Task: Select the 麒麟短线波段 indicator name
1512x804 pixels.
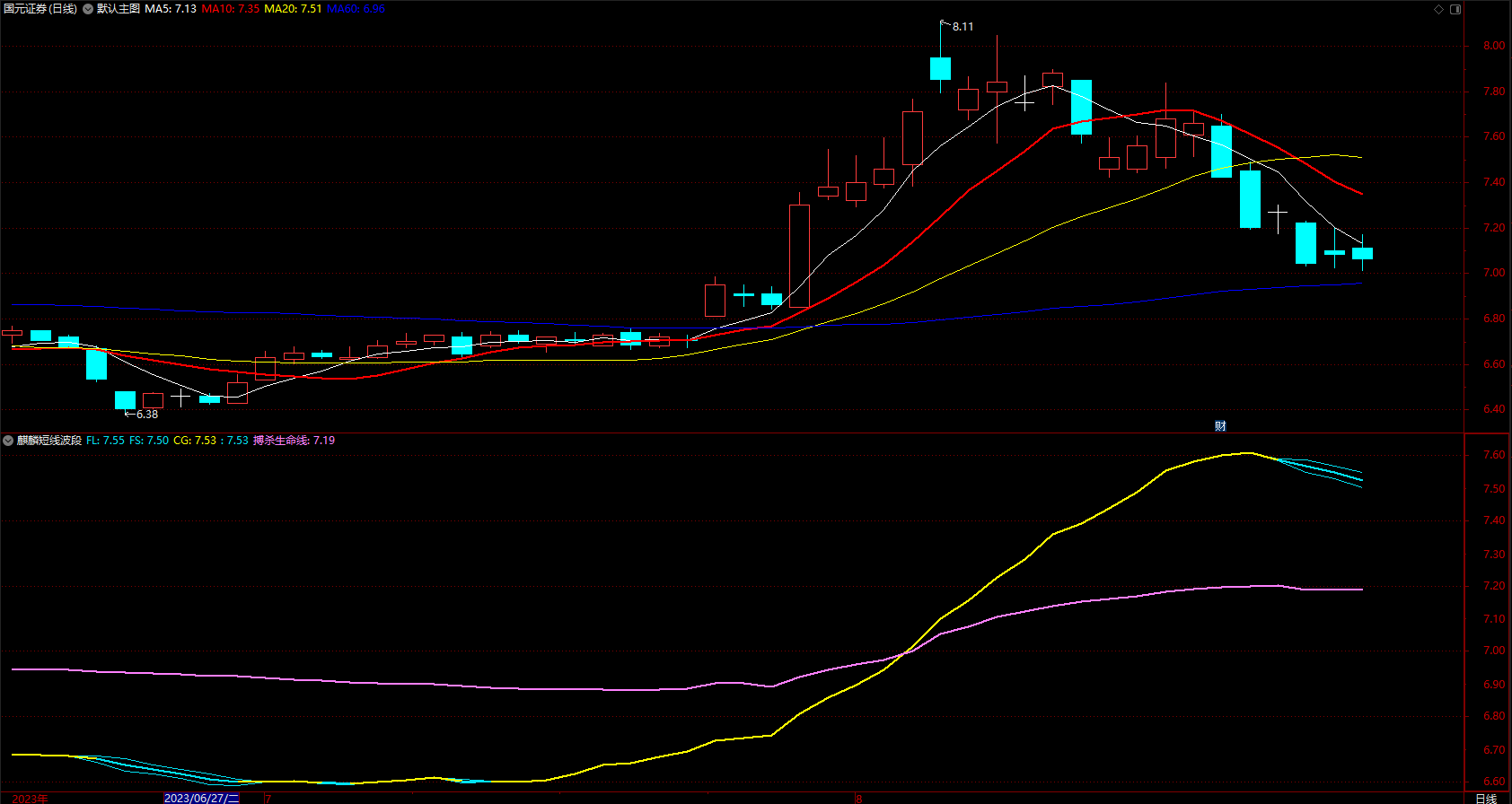Action: click(x=49, y=441)
